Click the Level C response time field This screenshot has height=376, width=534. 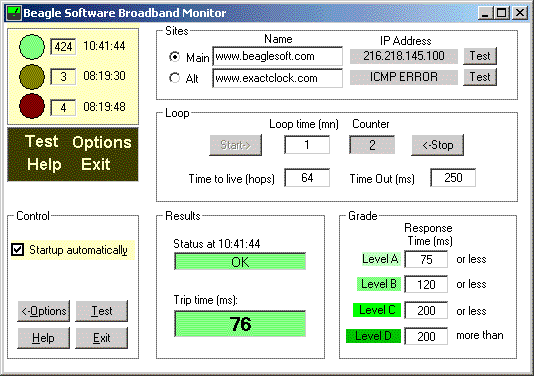pyautogui.click(x=426, y=310)
